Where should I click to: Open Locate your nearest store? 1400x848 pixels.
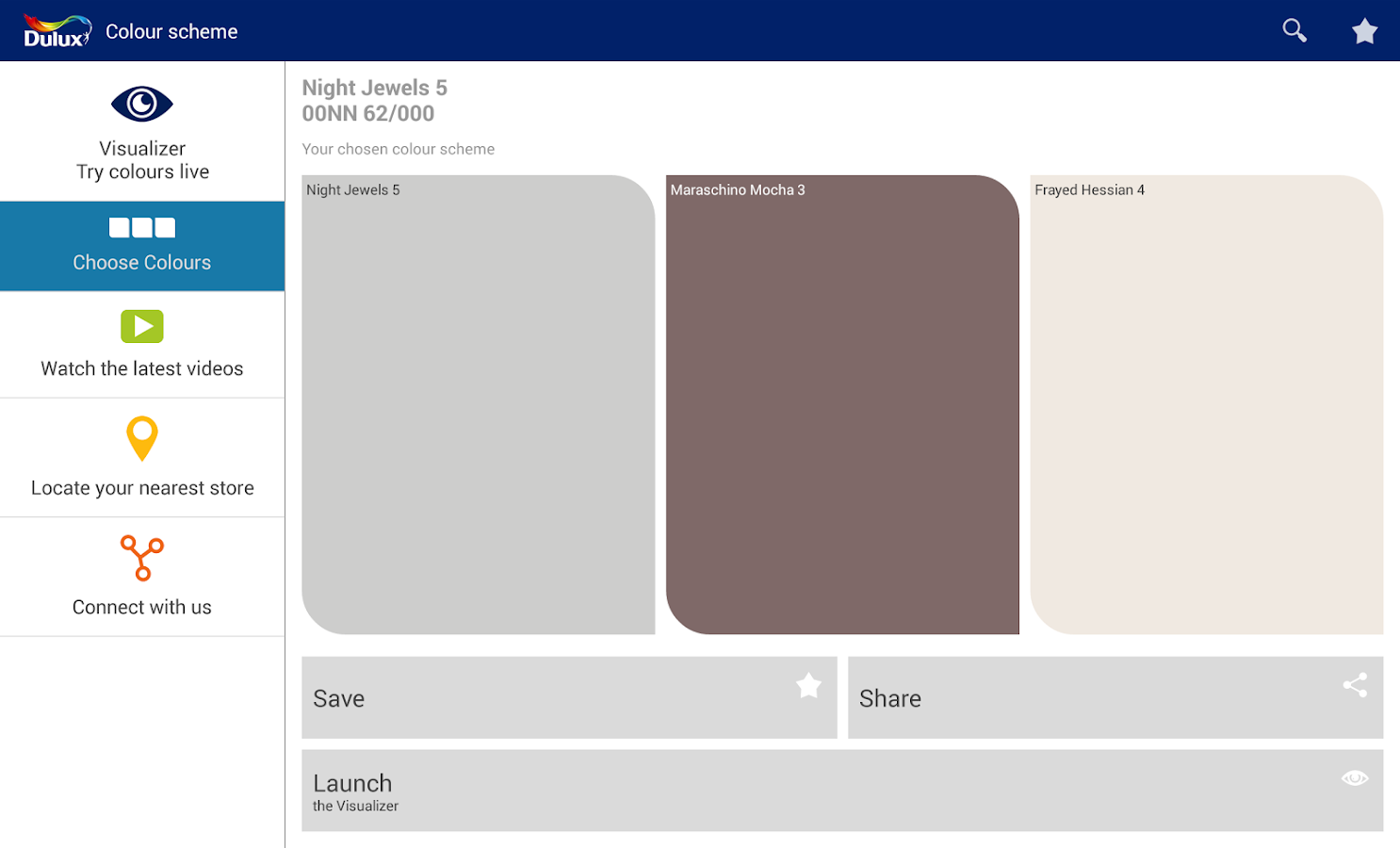coord(142,458)
